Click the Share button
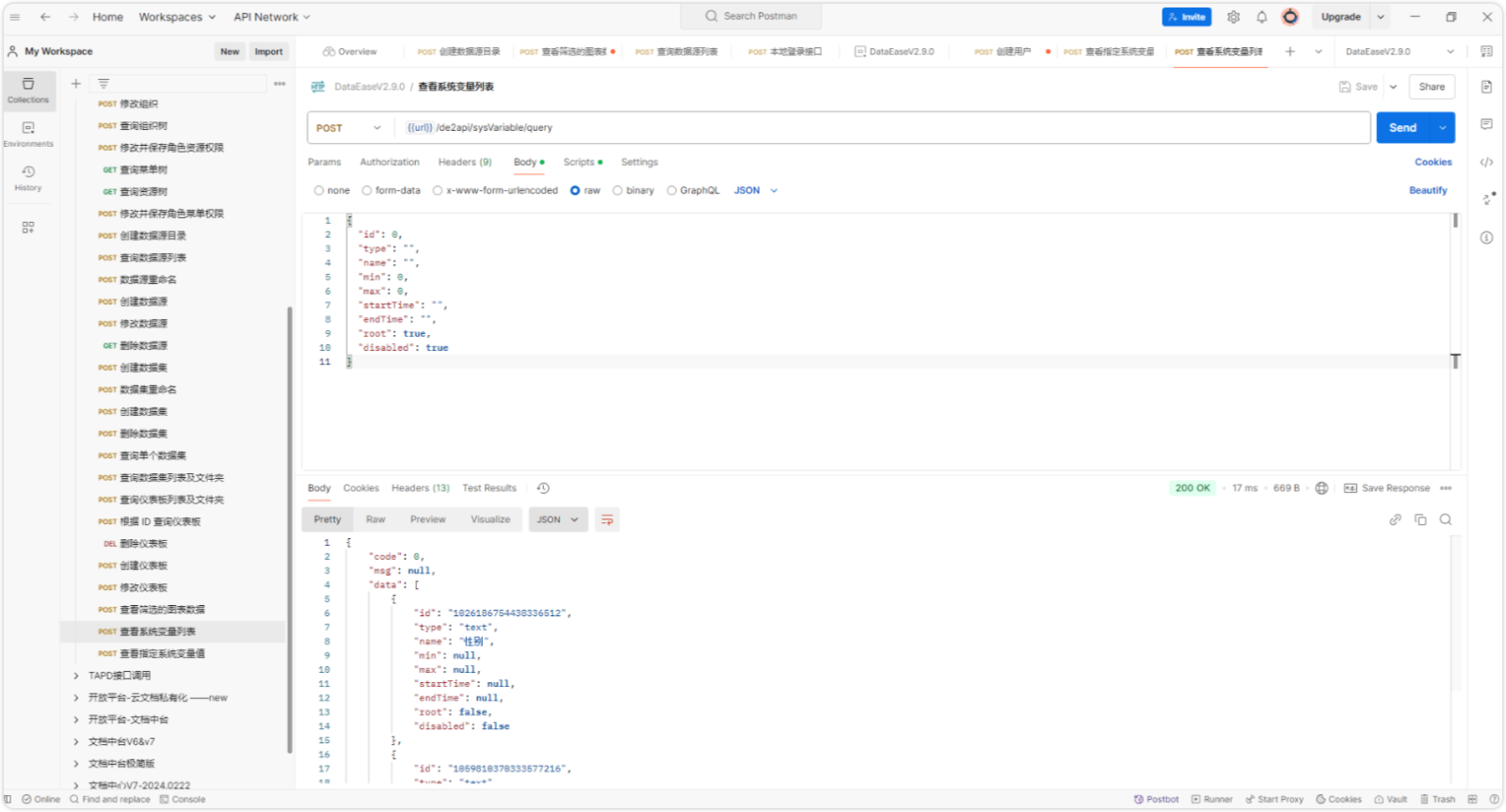The height and width of the screenshot is (812, 1506). click(1432, 87)
